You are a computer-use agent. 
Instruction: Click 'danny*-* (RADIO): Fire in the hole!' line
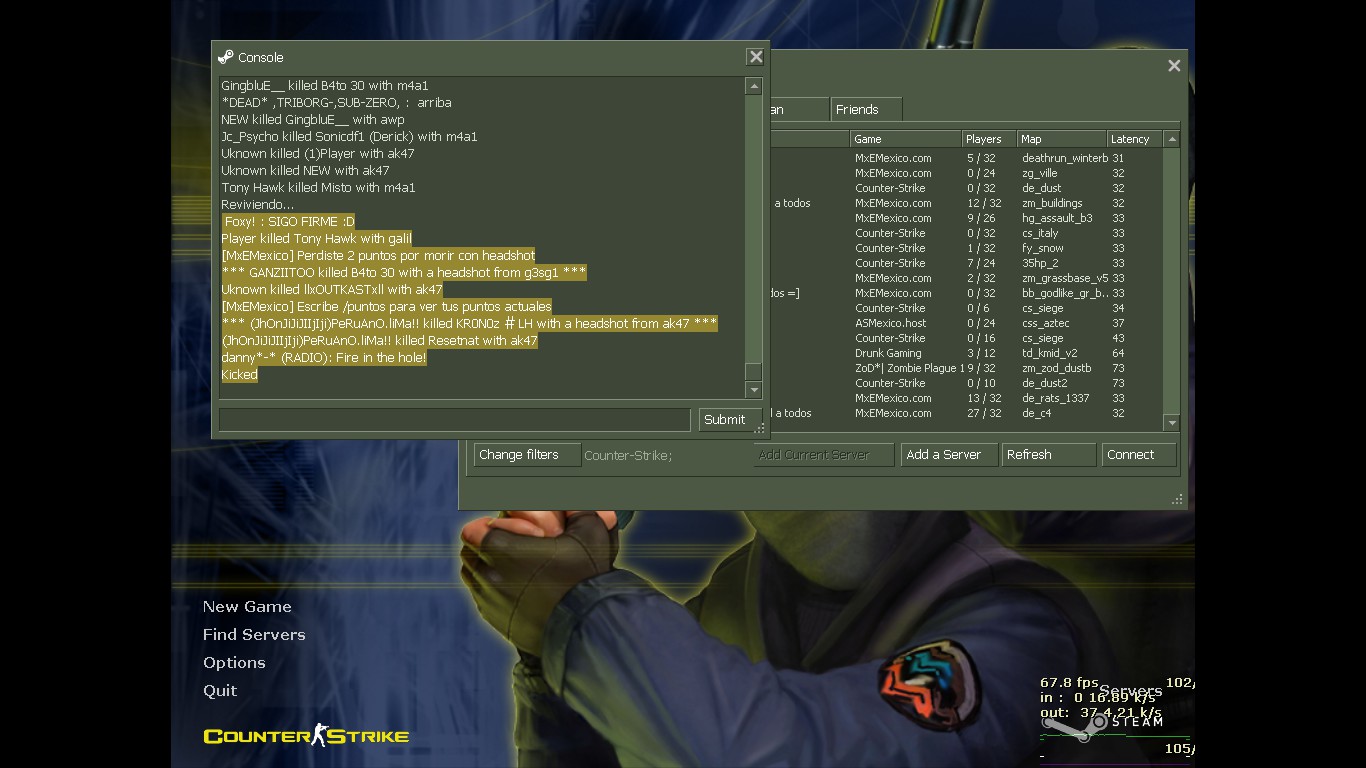pos(324,358)
